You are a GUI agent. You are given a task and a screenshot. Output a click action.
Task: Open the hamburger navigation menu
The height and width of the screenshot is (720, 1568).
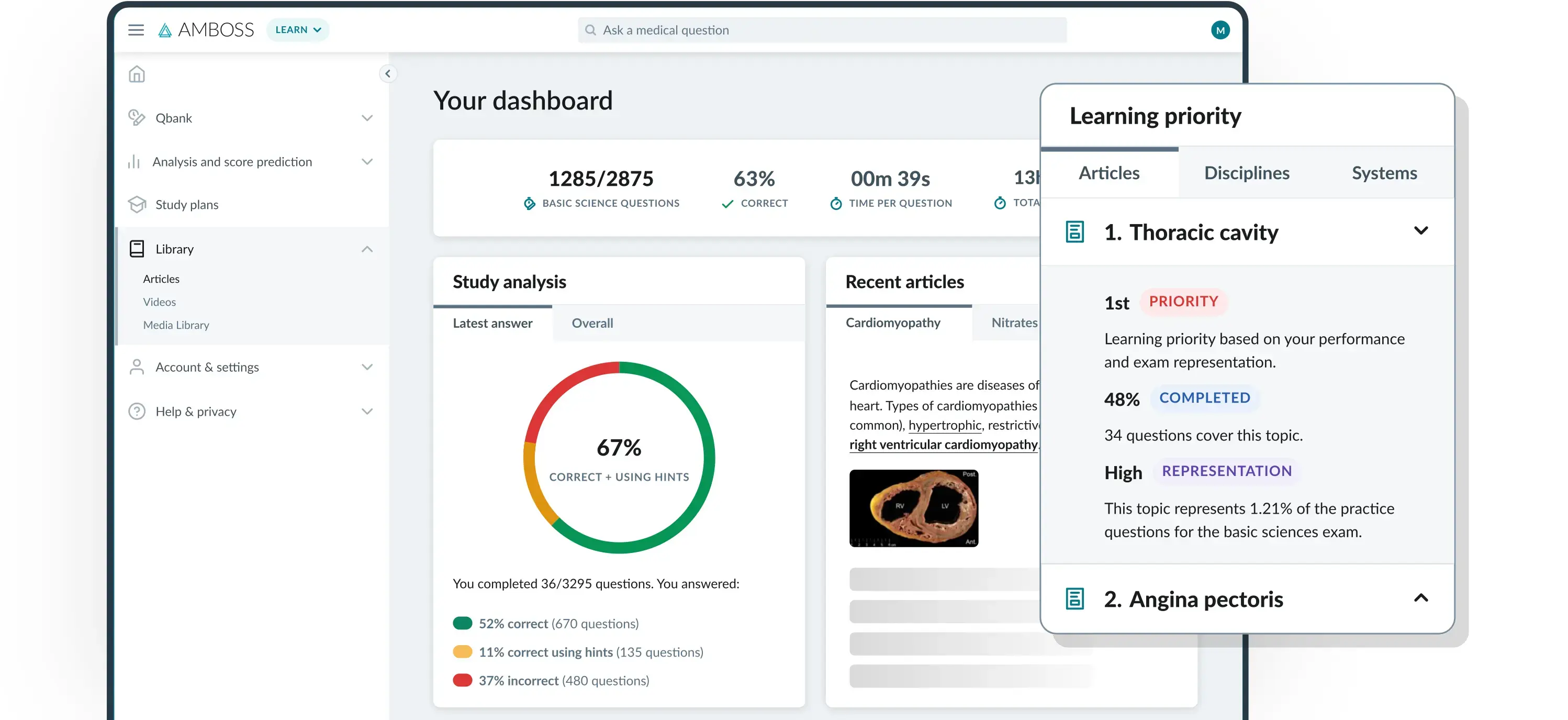coord(136,29)
